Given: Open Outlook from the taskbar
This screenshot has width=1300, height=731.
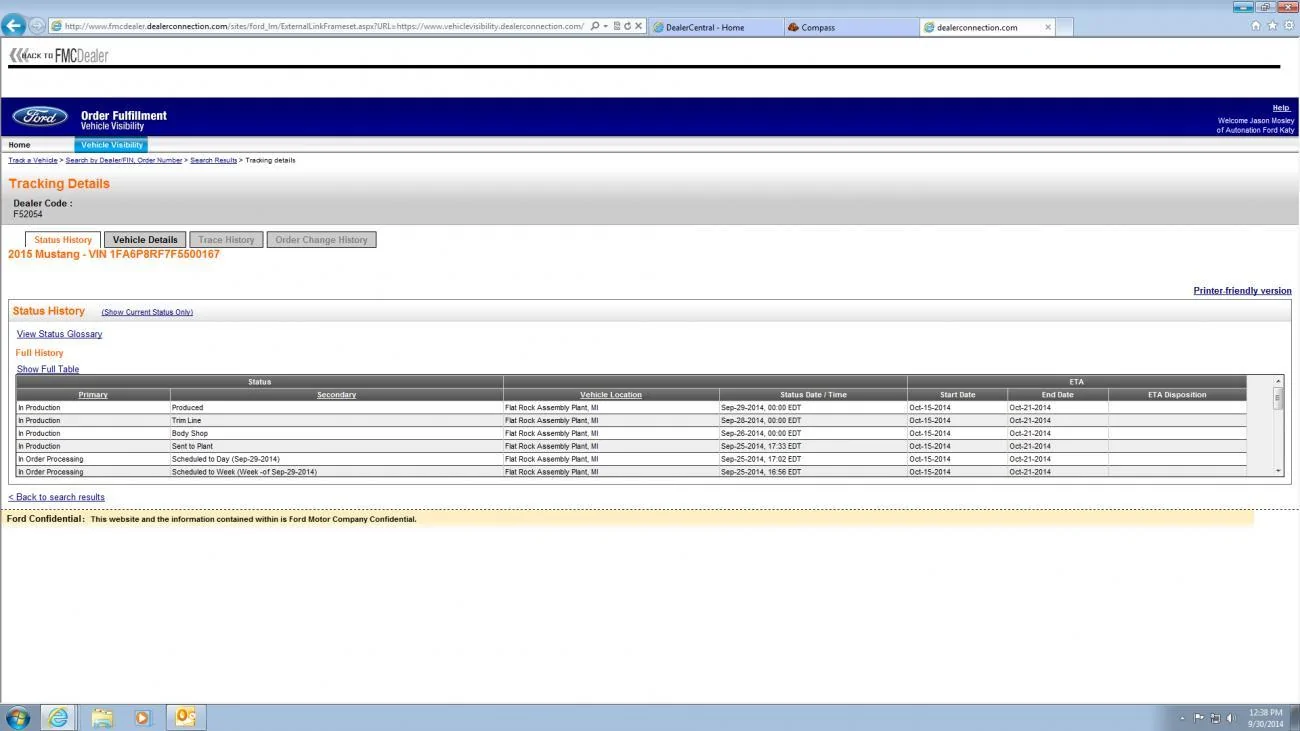Looking at the screenshot, I should pyautogui.click(x=185, y=717).
